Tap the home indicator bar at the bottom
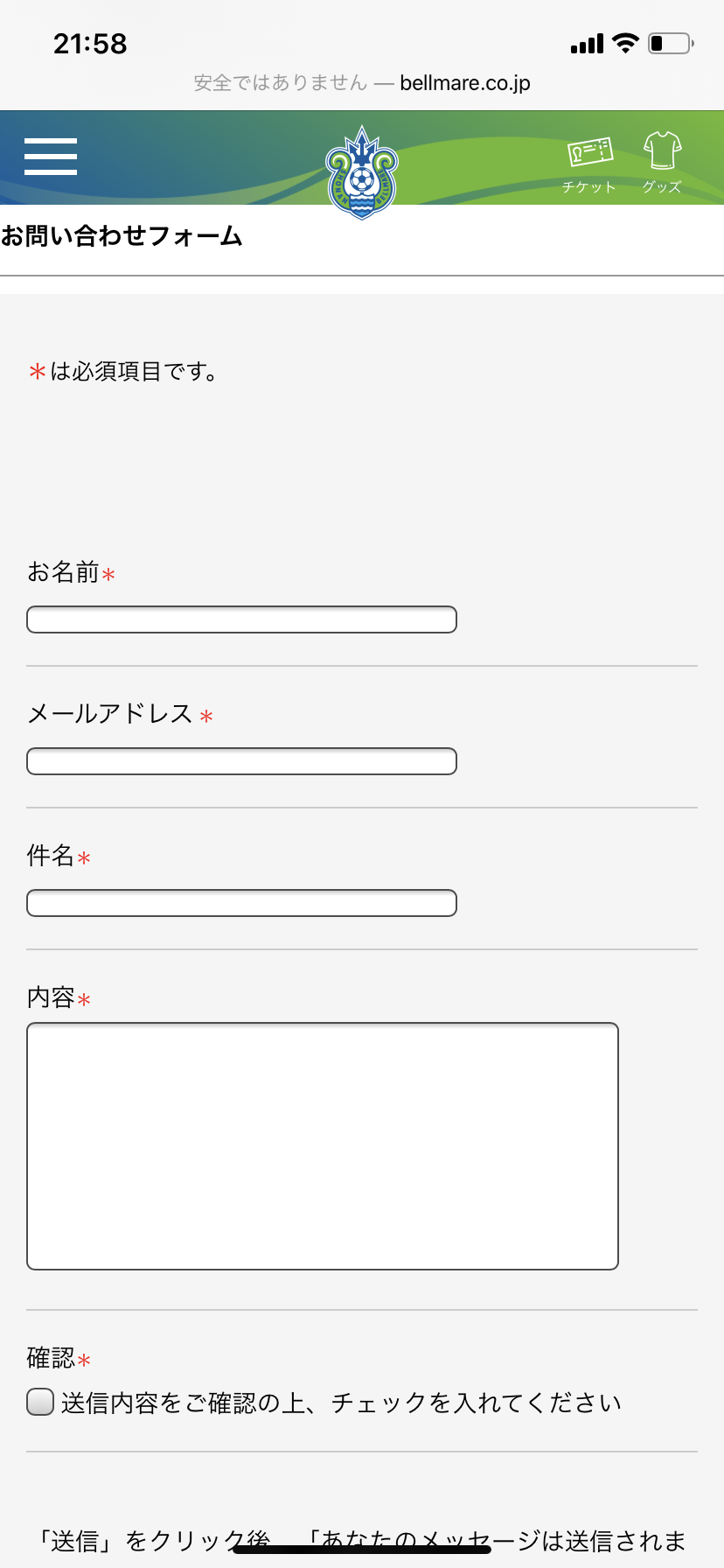This screenshot has width=724, height=1568. 362,1549
